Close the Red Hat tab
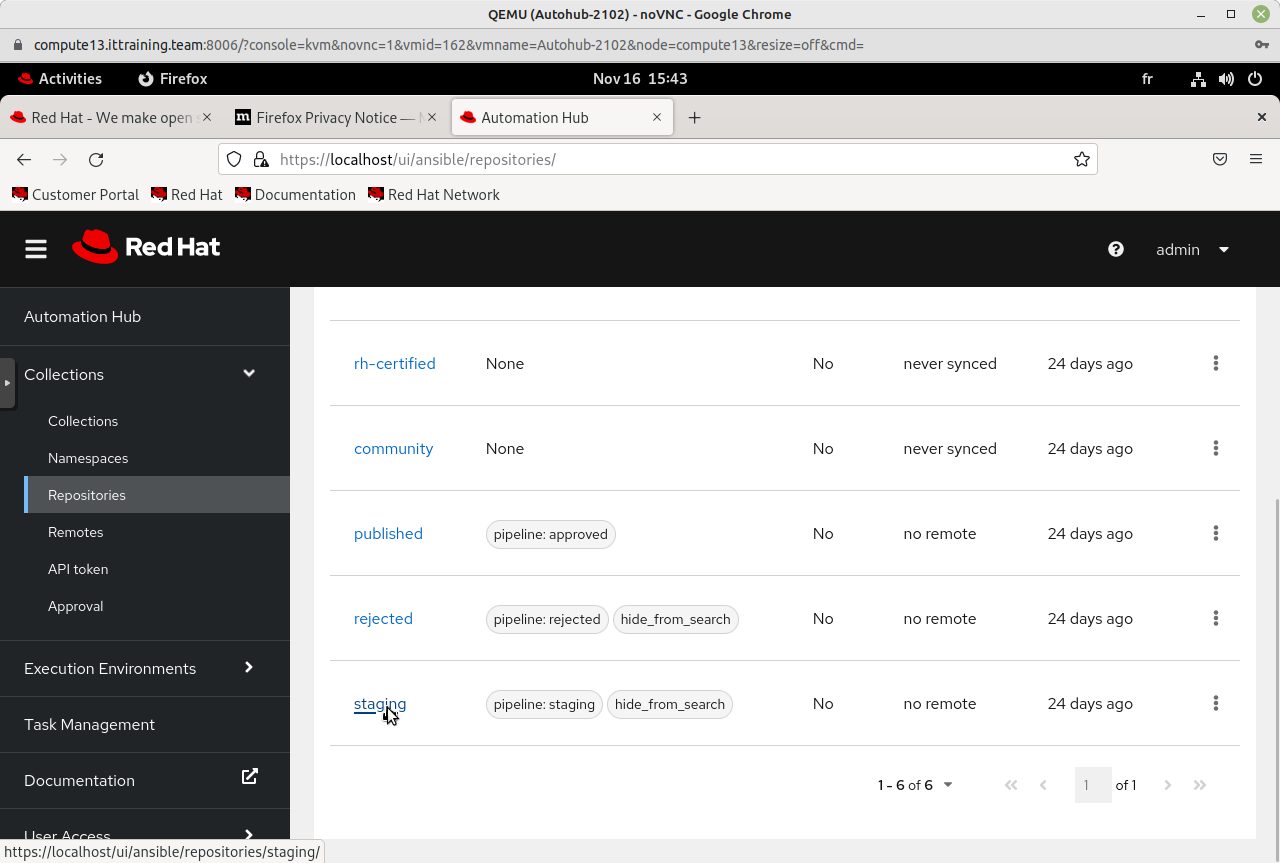Image resolution: width=1280 pixels, height=863 pixels. (x=207, y=117)
